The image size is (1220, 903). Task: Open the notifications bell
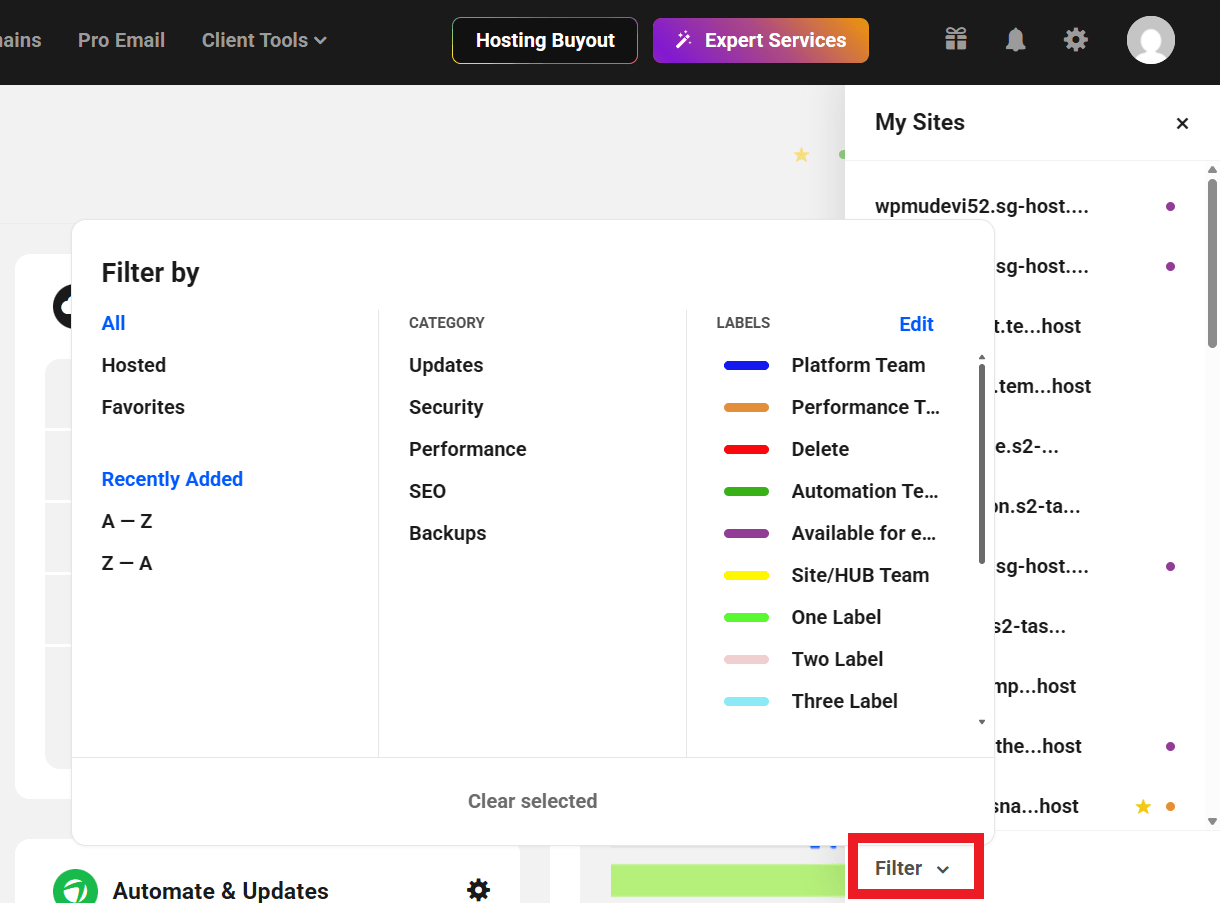(1015, 39)
